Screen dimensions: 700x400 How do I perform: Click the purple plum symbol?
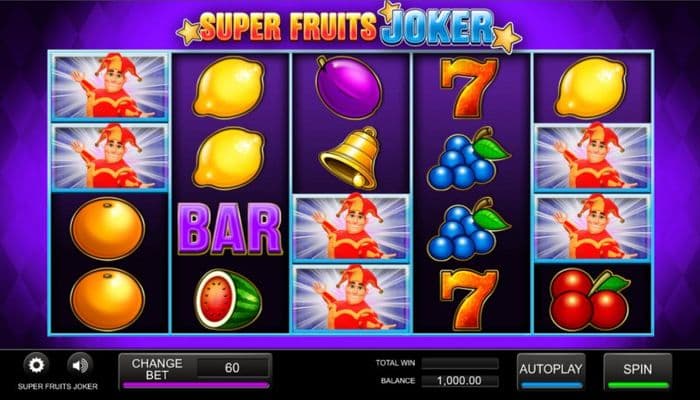click(x=349, y=88)
